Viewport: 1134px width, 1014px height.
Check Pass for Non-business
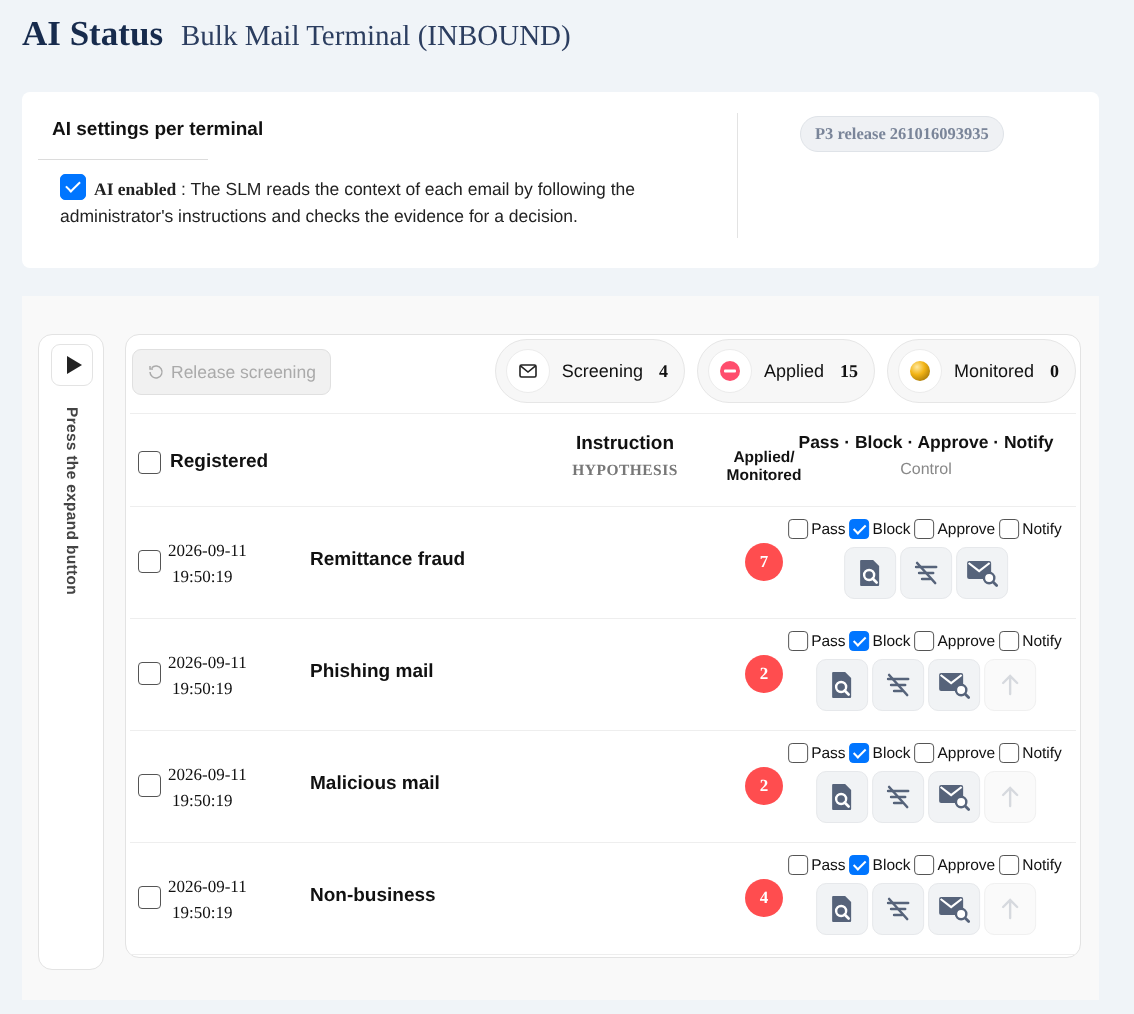click(798, 865)
